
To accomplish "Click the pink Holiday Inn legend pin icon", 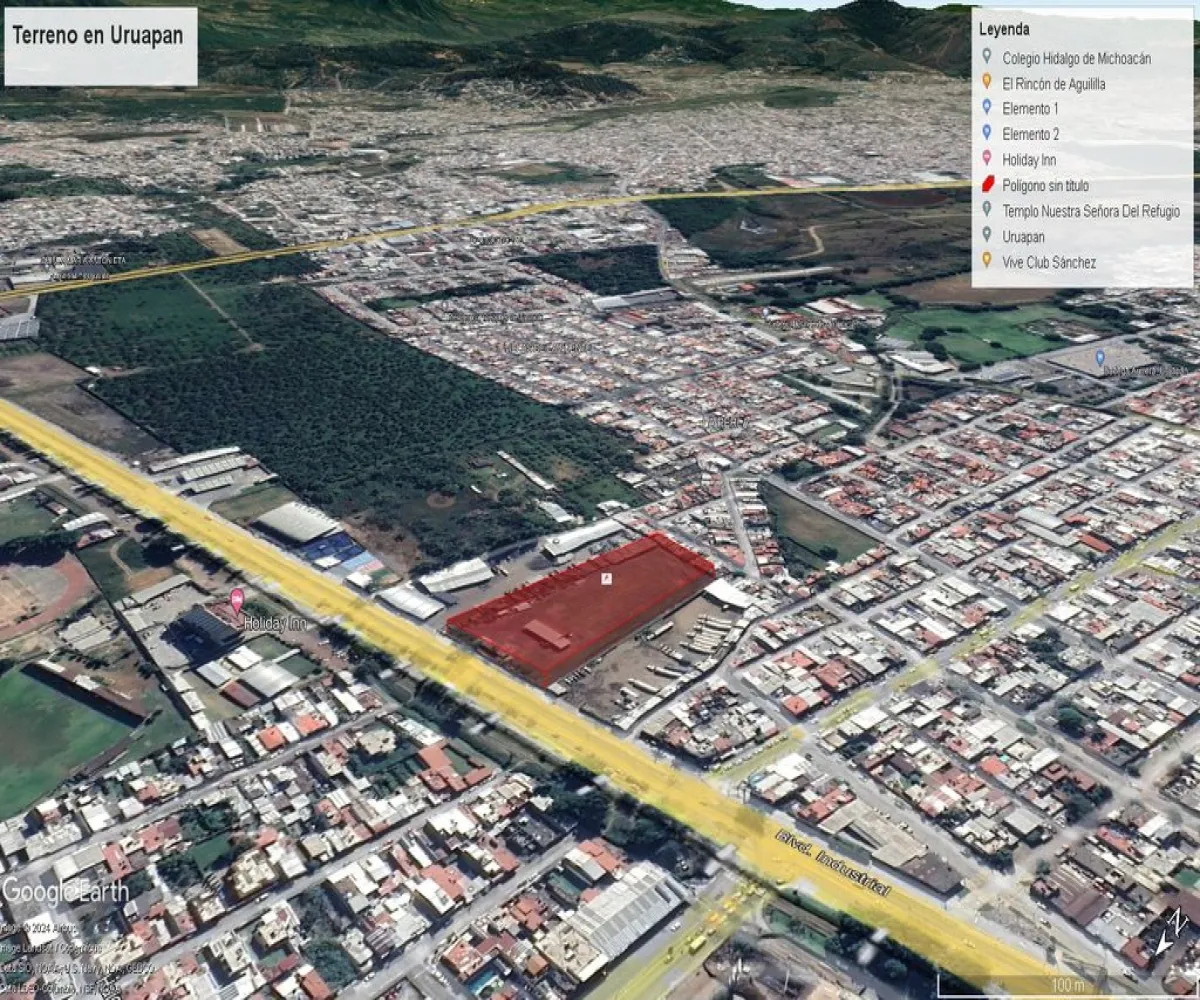I will point(988,160).
